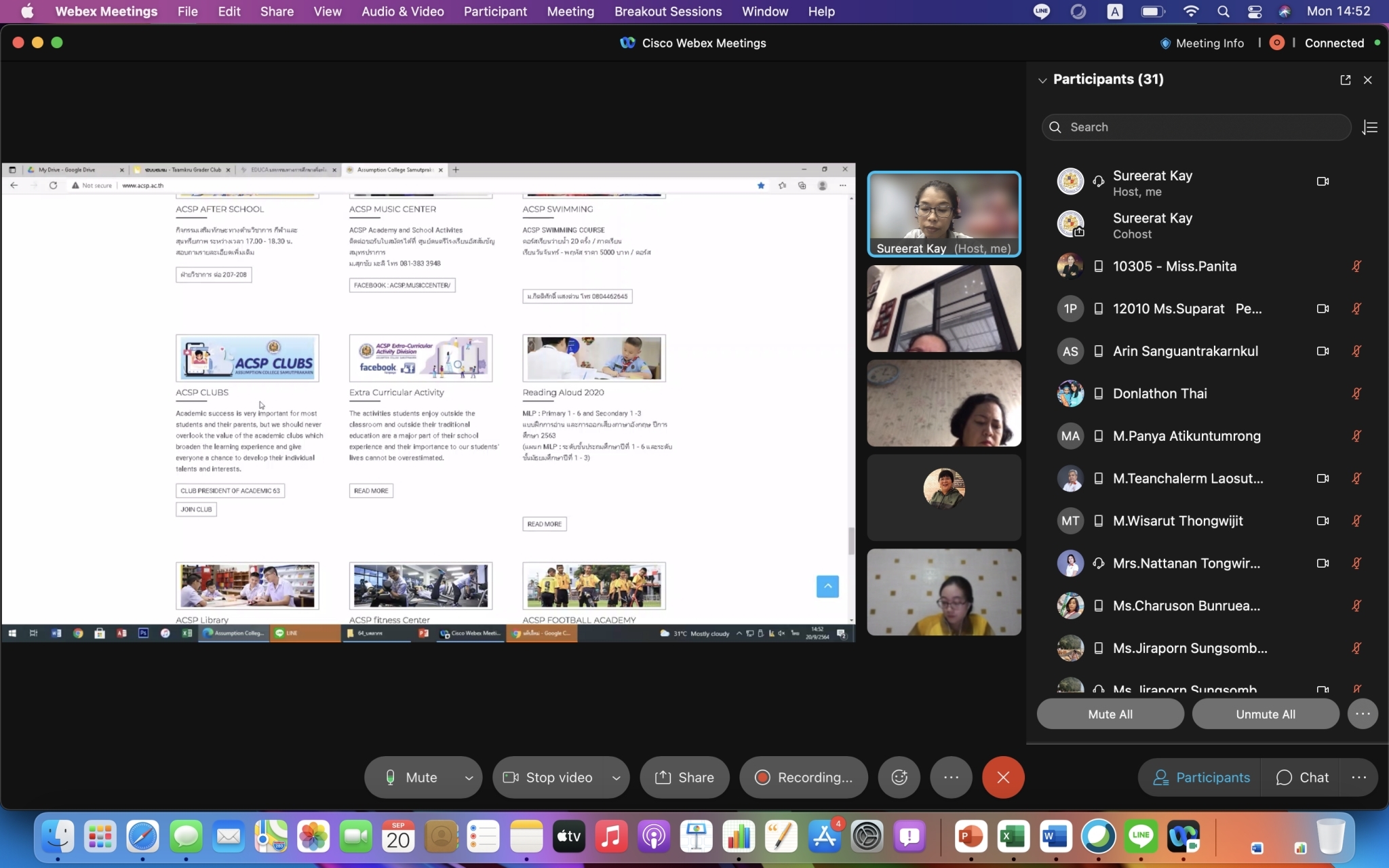Image resolution: width=1389 pixels, height=868 pixels.
Task: Open the Breakout Sessions menu
Action: 667,12
